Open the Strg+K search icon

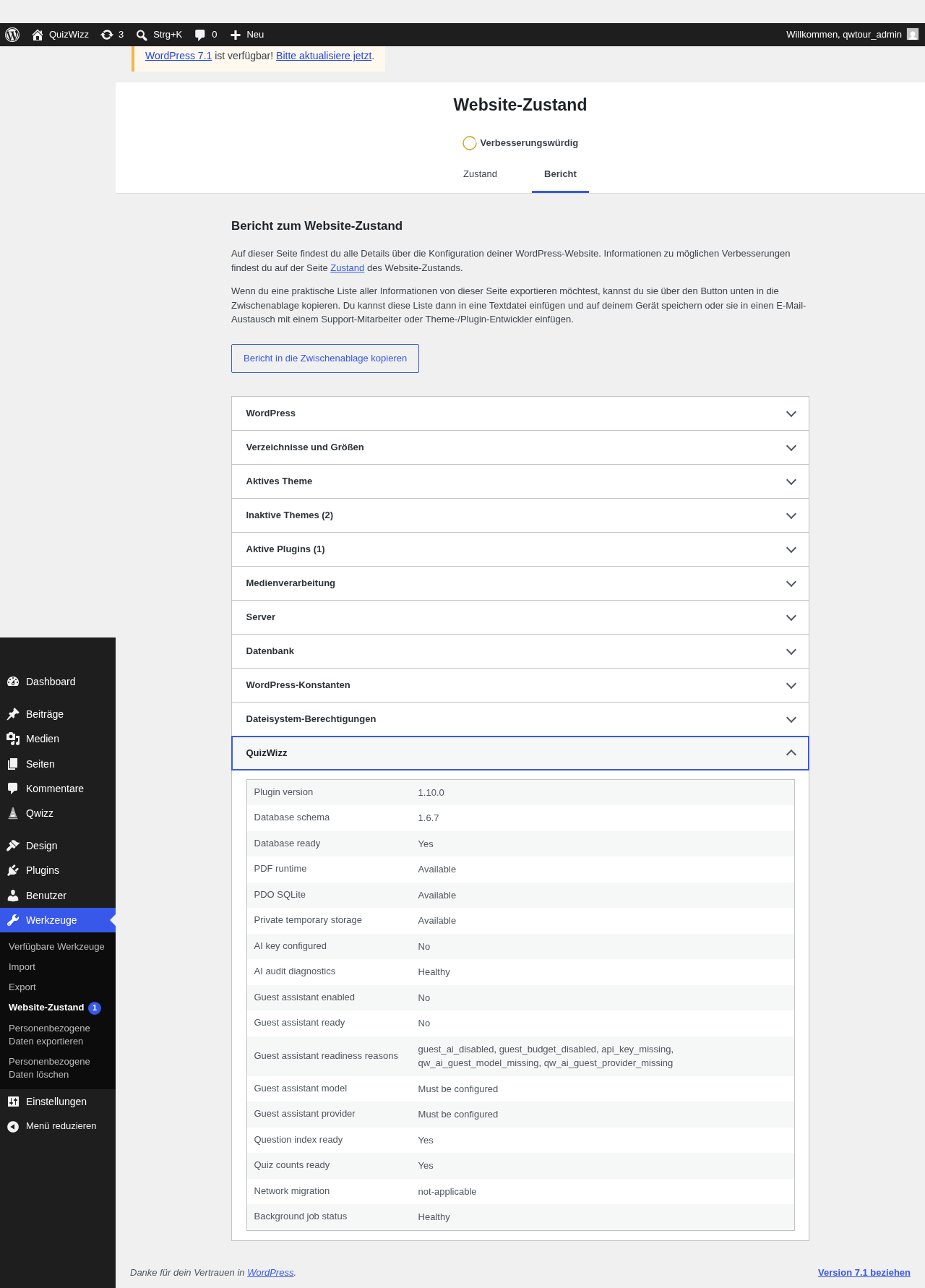[x=142, y=35]
